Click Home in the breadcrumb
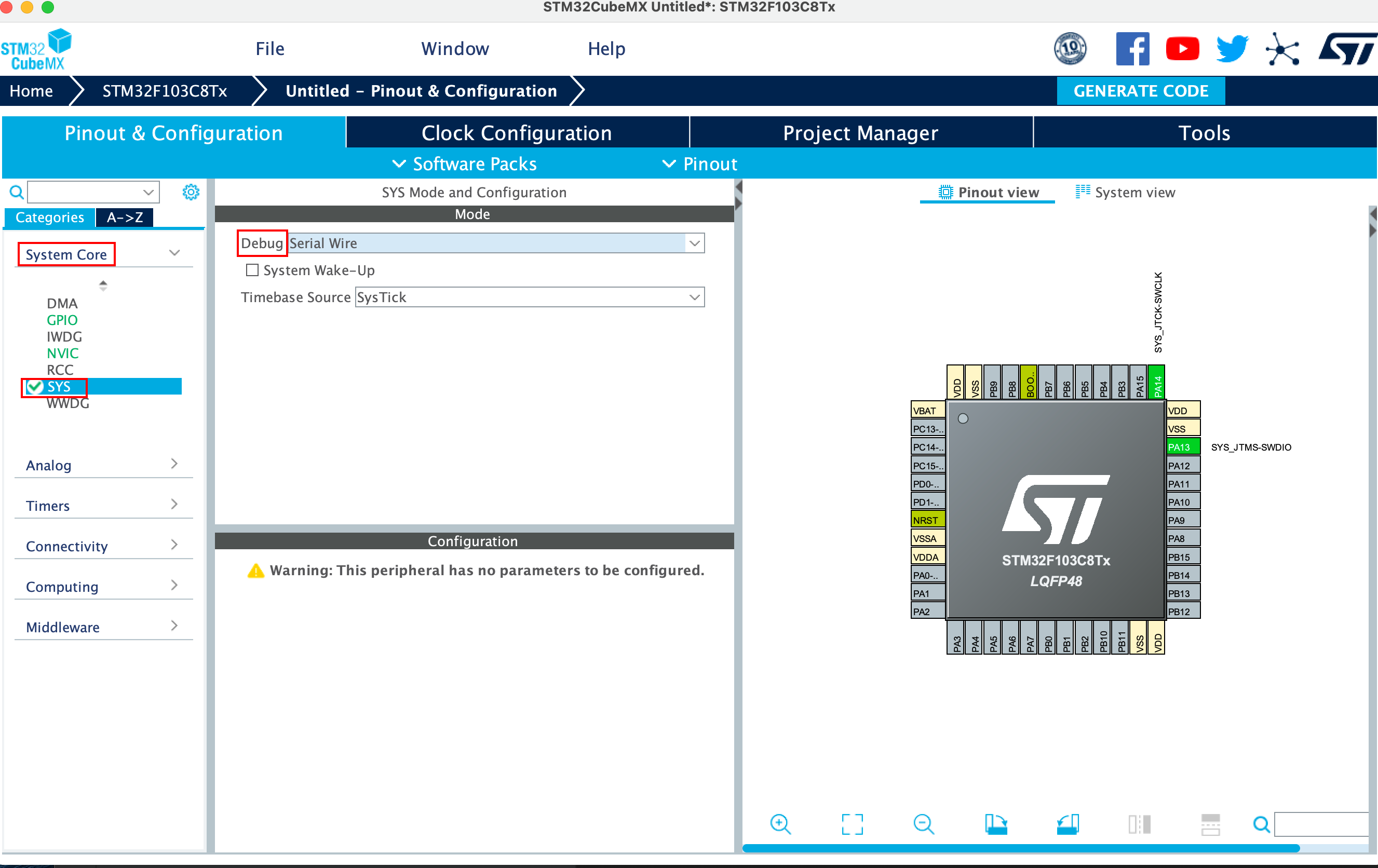The height and width of the screenshot is (868, 1378). (32, 91)
